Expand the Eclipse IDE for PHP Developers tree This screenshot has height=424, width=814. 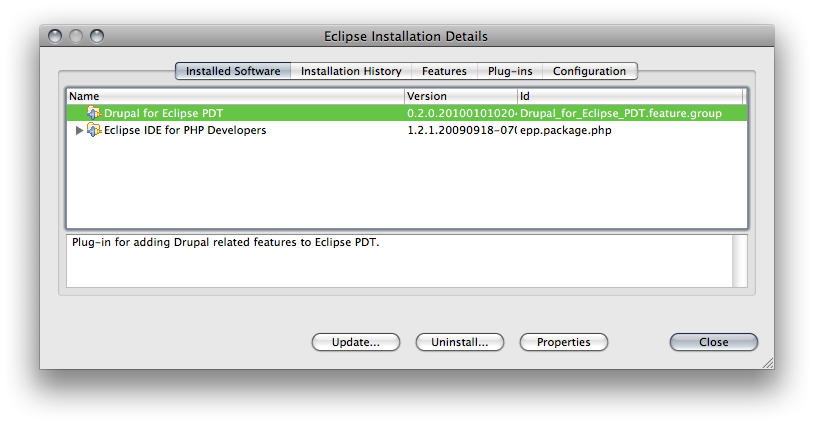tap(79, 130)
